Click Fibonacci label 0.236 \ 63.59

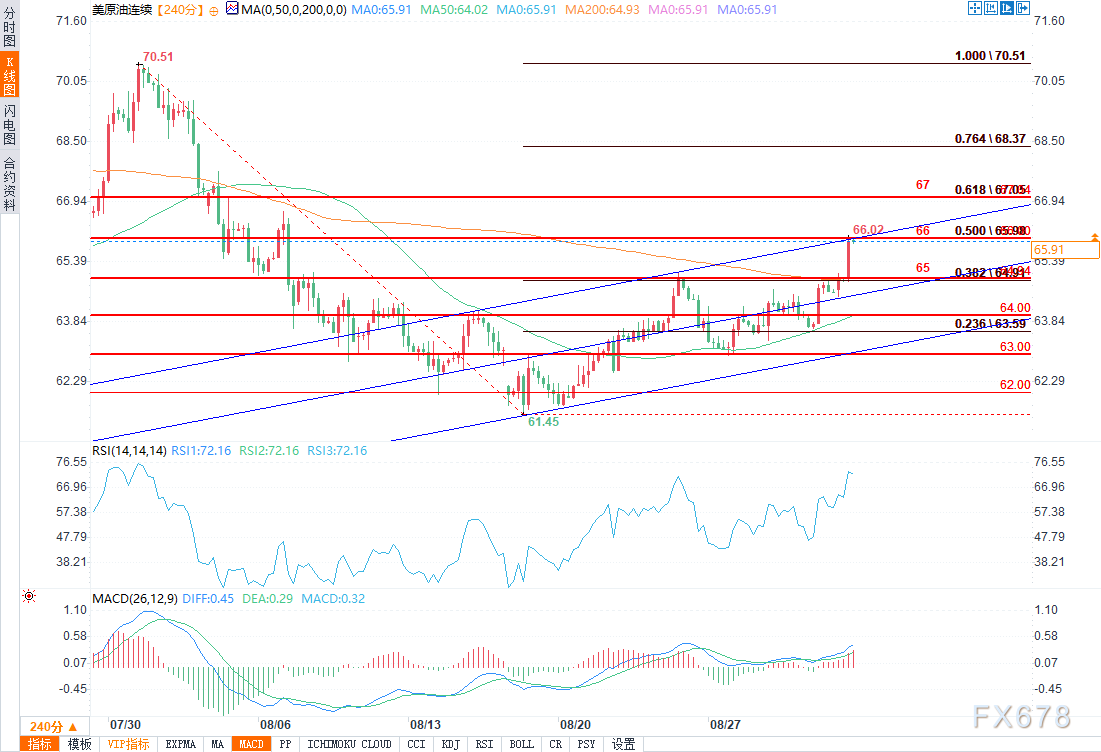coord(990,324)
